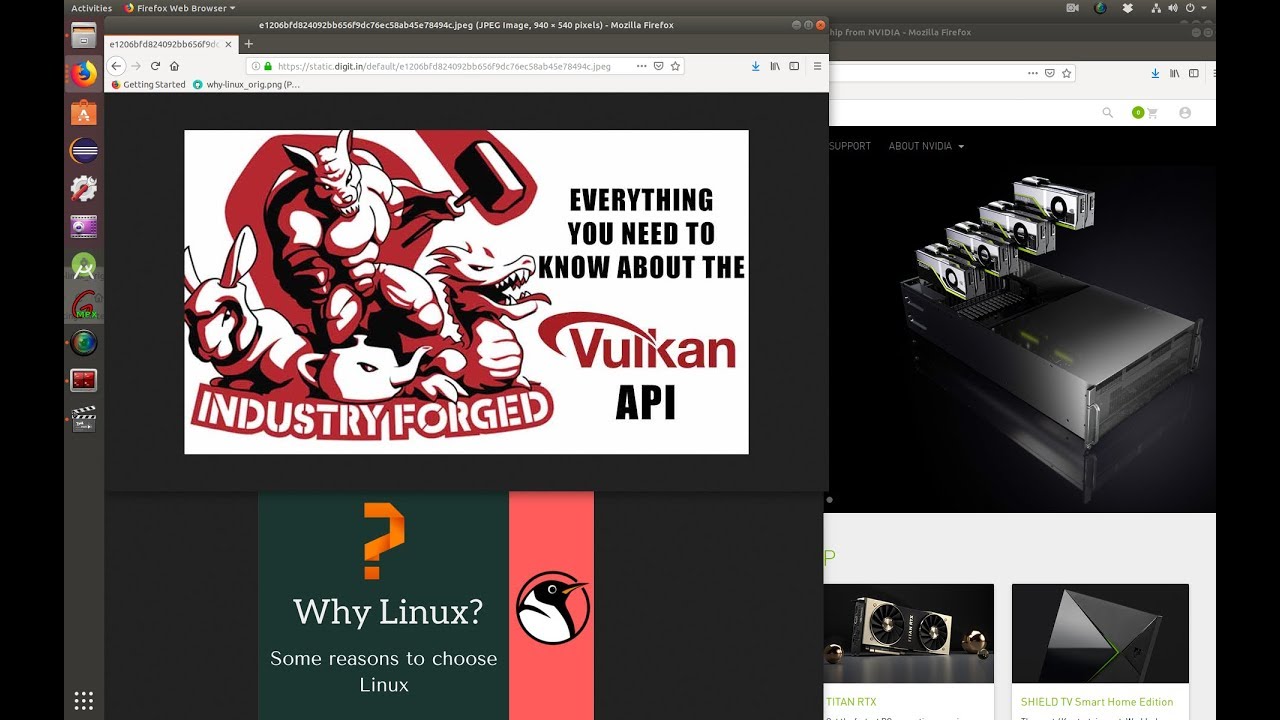Open the Getting Started bookmark
This screenshot has height=720, width=1280.
(x=149, y=85)
